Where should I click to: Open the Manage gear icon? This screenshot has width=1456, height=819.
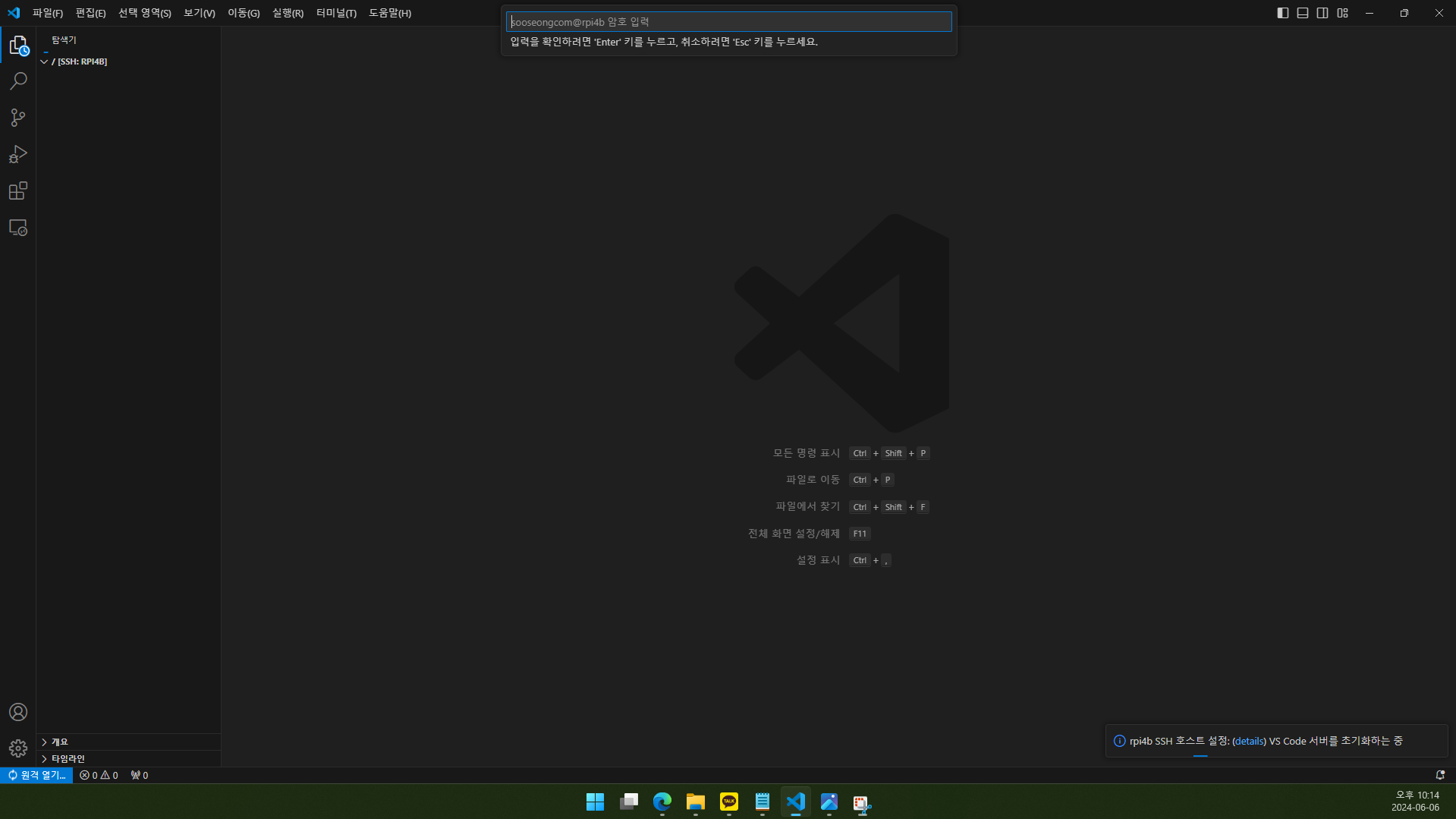tap(18, 748)
